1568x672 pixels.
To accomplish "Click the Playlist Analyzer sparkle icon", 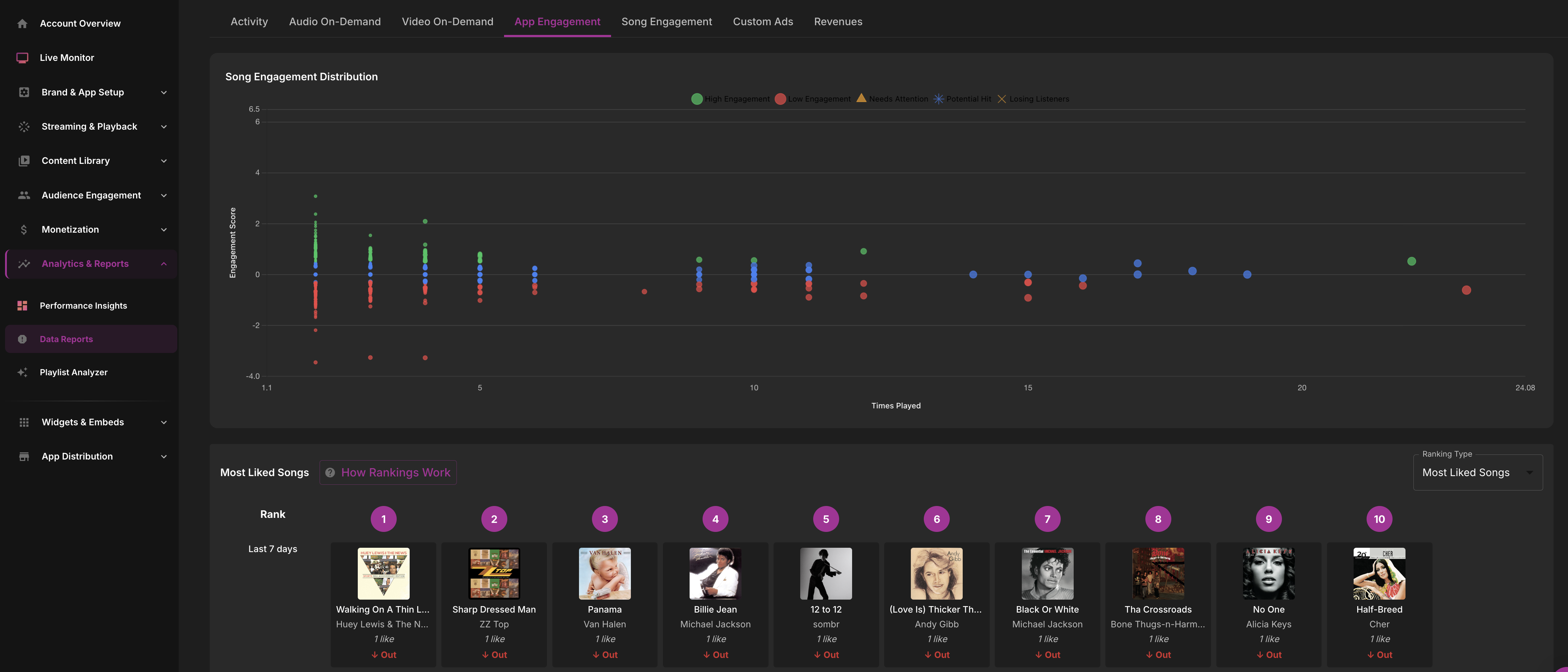I will (x=23, y=372).
